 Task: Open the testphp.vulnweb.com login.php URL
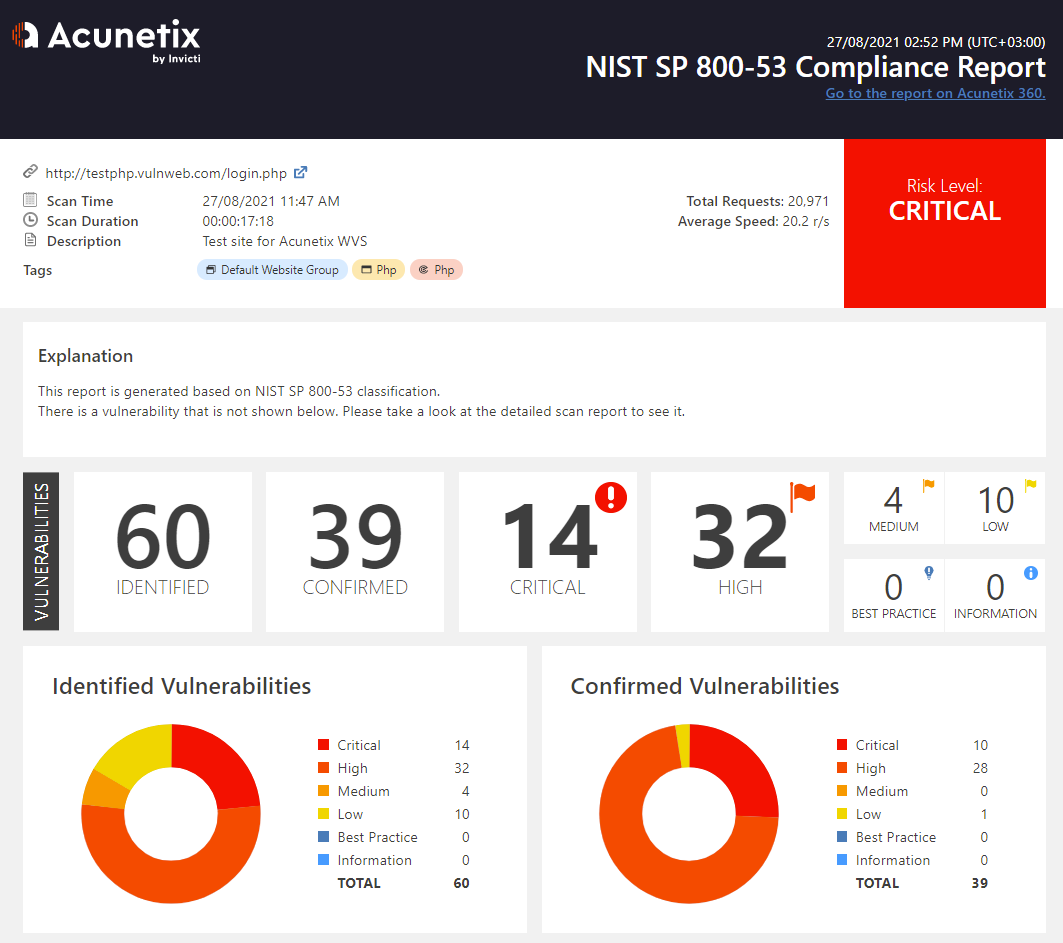[166, 174]
